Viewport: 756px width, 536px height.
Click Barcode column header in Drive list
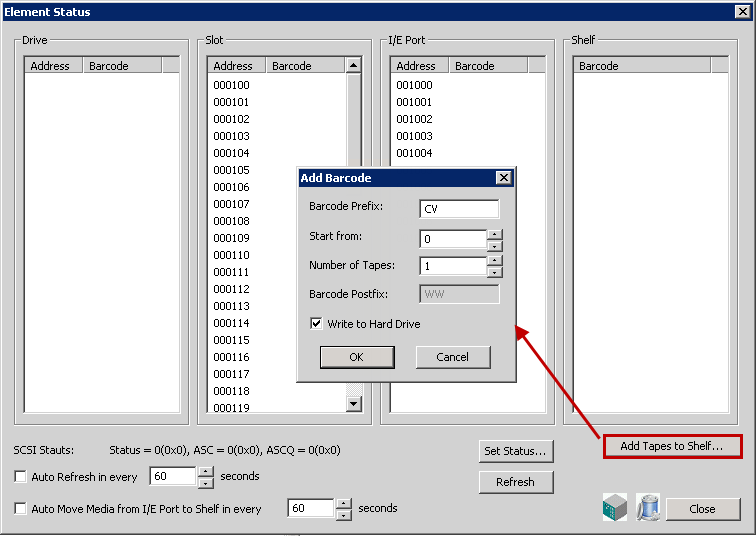122,66
